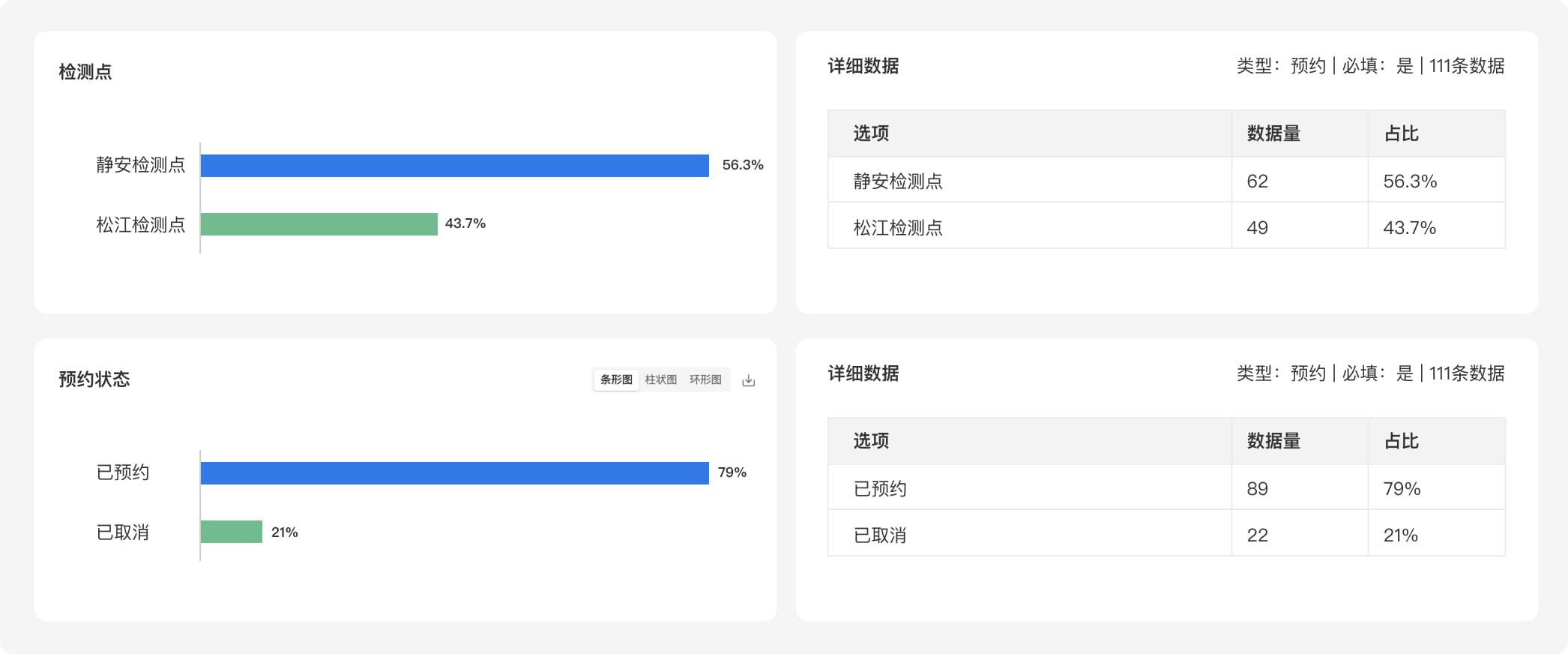The width and height of the screenshot is (1568, 654).
Task: Click 数据量 column header in 检测点 table
Action: [x=1273, y=133]
